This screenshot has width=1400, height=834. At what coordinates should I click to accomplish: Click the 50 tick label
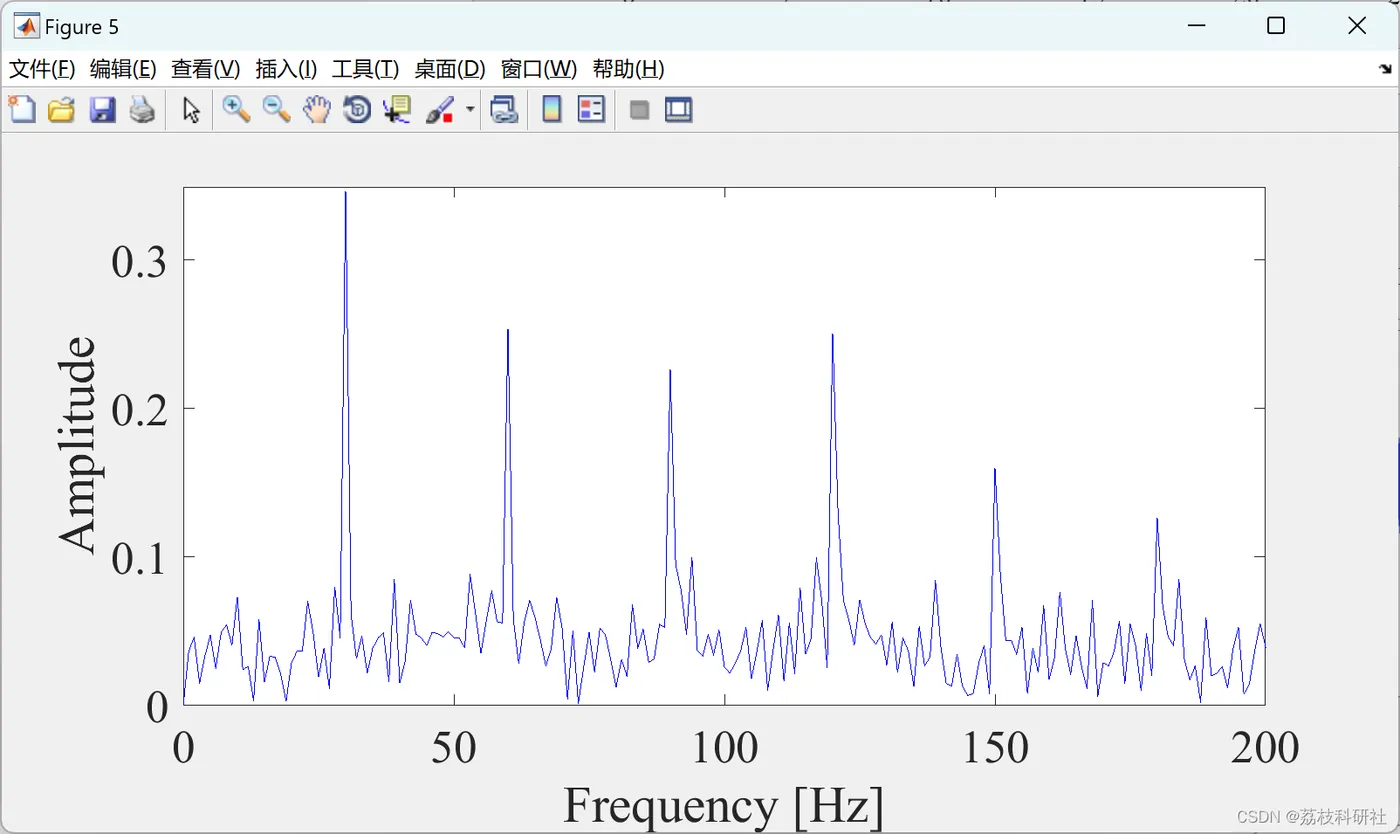tap(454, 747)
